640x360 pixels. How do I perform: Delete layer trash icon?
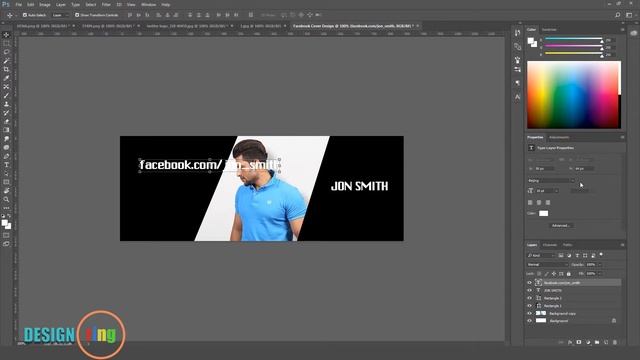(615, 342)
